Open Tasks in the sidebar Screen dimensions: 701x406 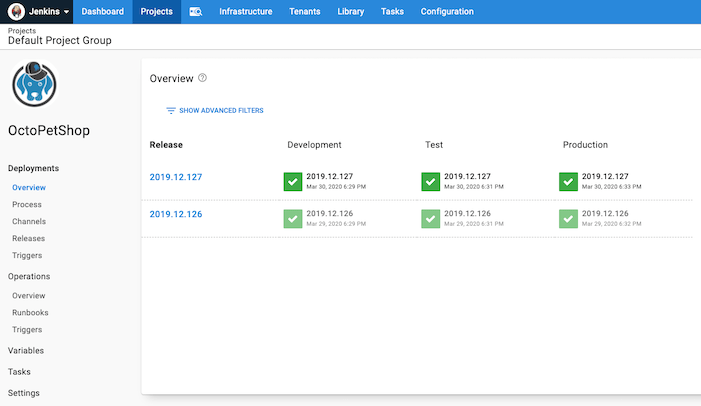(19, 372)
